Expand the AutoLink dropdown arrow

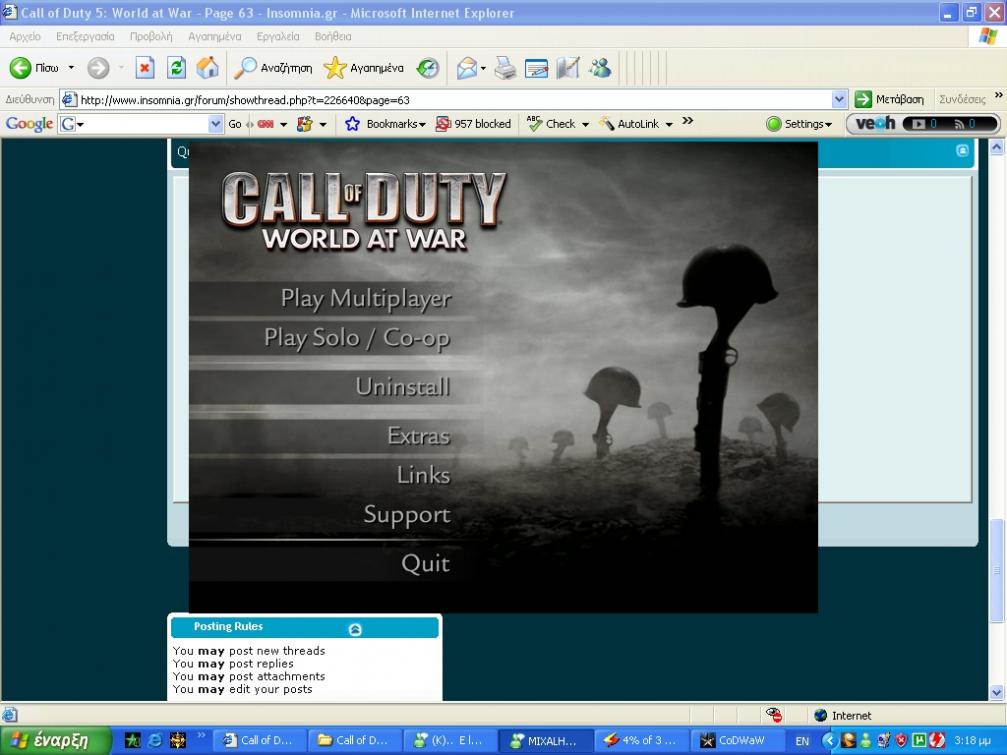669,125
